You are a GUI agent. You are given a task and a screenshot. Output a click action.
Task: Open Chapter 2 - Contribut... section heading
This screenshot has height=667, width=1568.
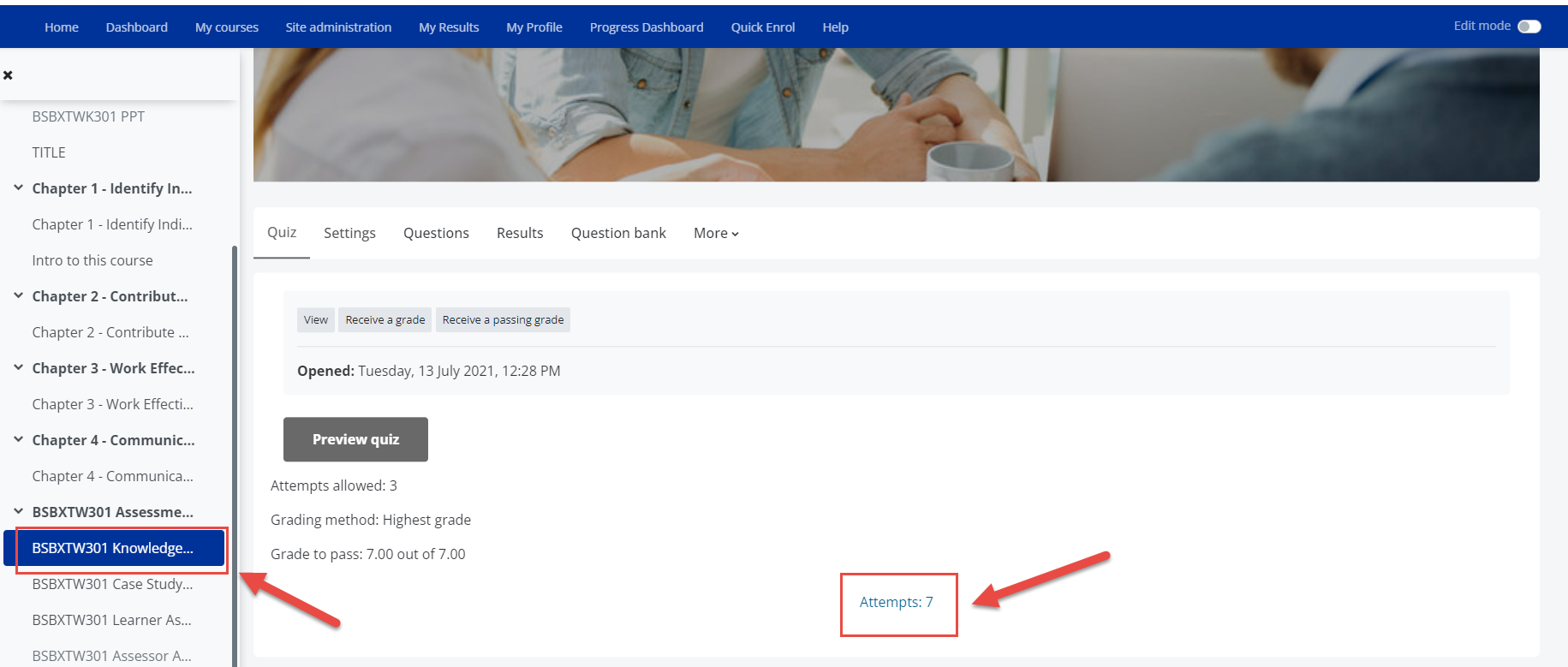[x=110, y=296]
